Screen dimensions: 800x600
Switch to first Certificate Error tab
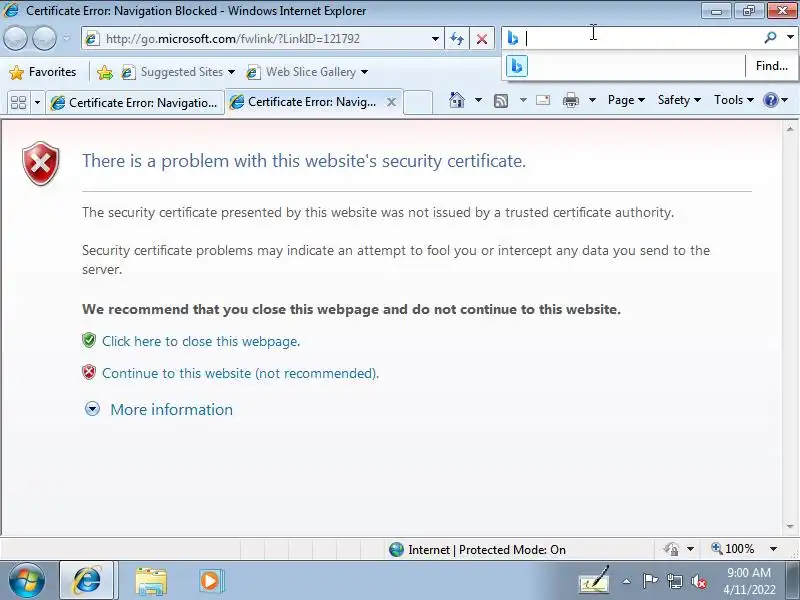tap(135, 103)
